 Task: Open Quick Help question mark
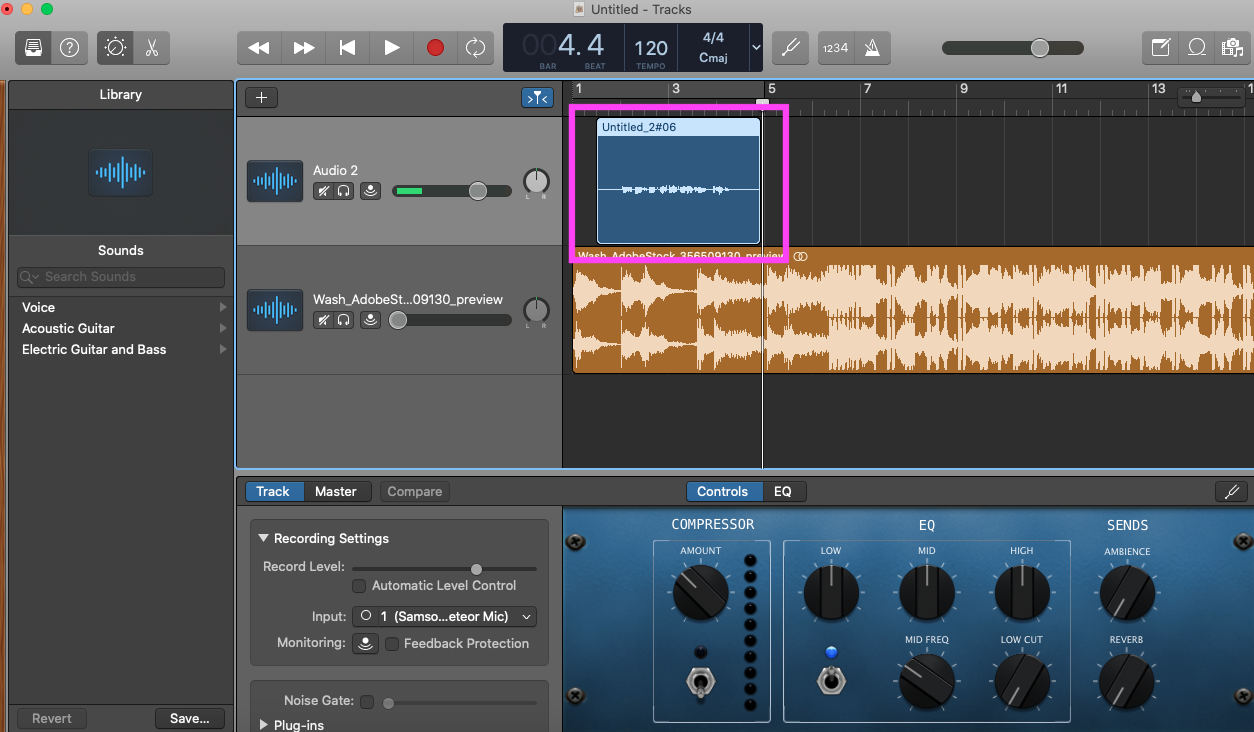[x=69, y=47]
